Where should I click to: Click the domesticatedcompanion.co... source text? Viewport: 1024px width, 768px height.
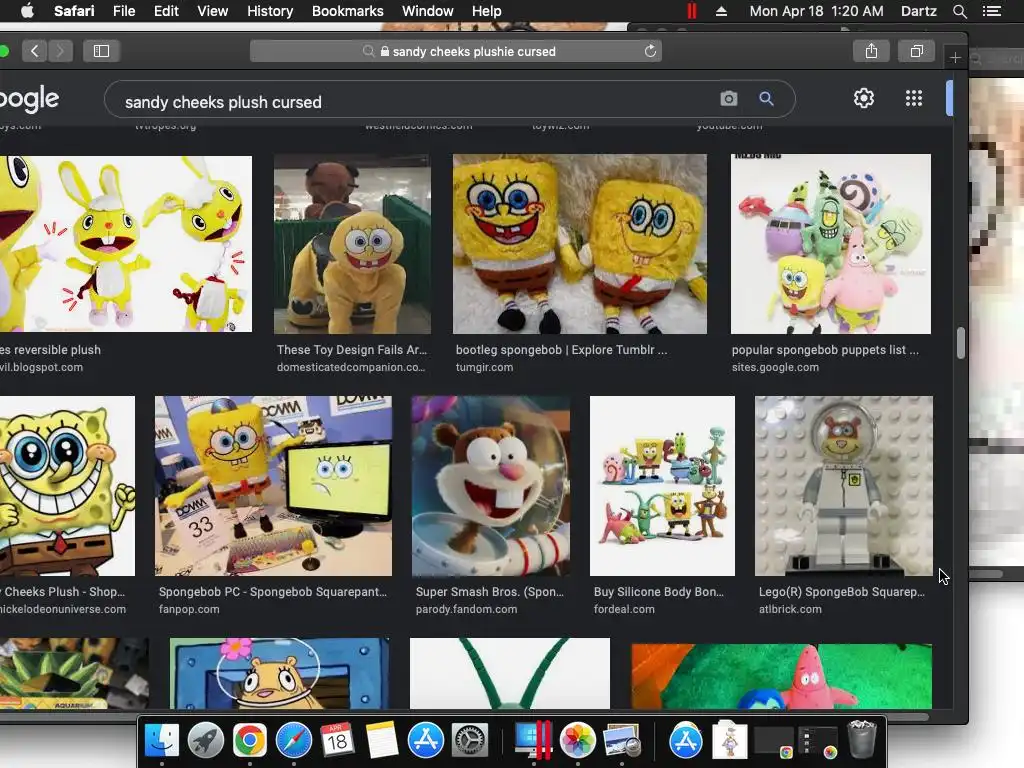351,367
